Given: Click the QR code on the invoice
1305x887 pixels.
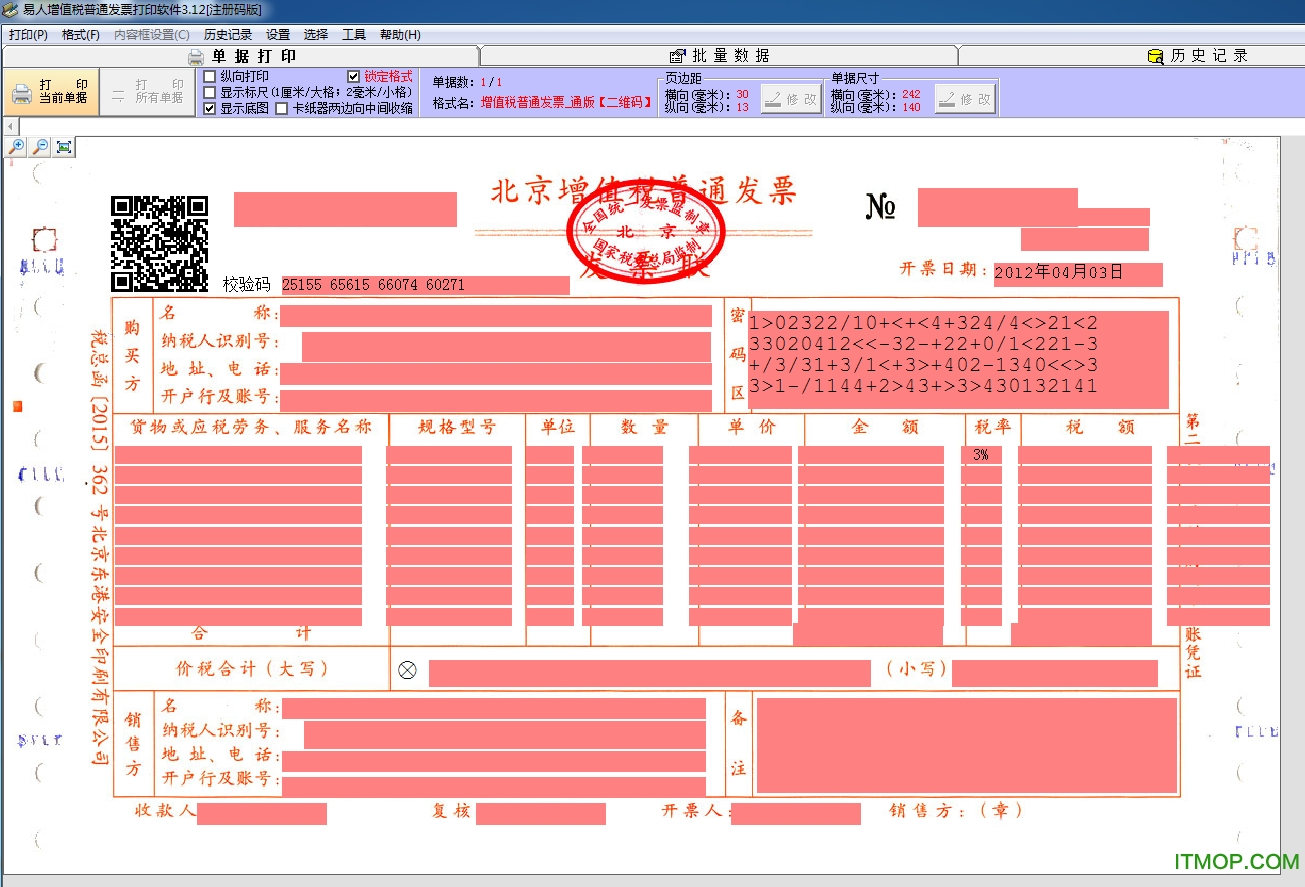Looking at the screenshot, I should [159, 243].
